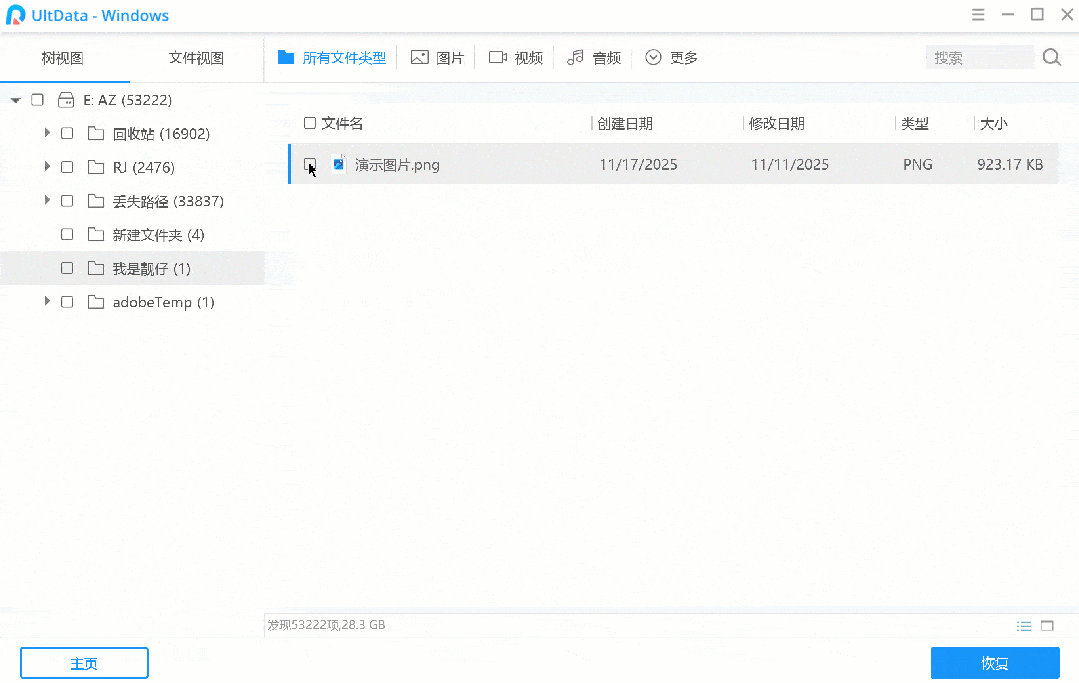Switch to the 文件视图 tab
The height and width of the screenshot is (683, 1079).
click(x=196, y=58)
